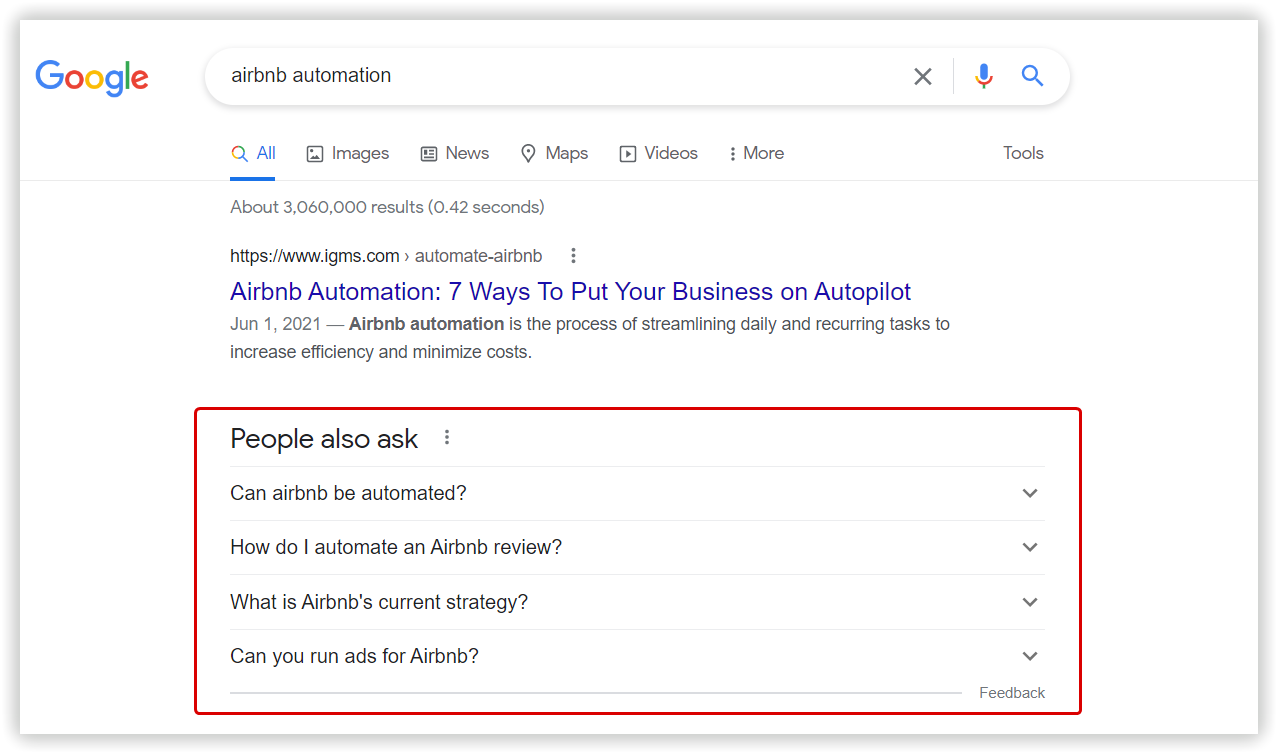Click the Google logo
The width and height of the screenshot is (1278, 754).
[92, 77]
